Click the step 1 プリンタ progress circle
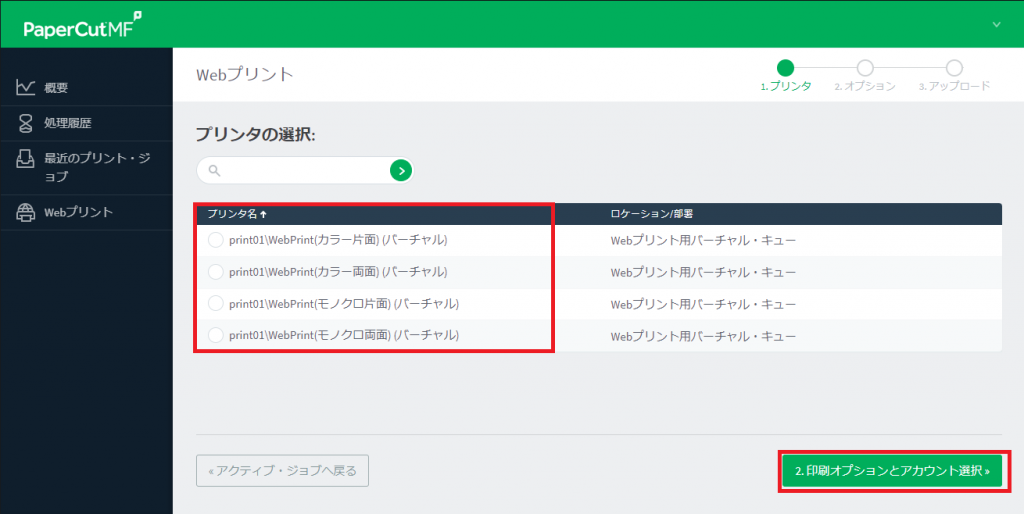Viewport: 1024px width, 514px height. pos(785,67)
